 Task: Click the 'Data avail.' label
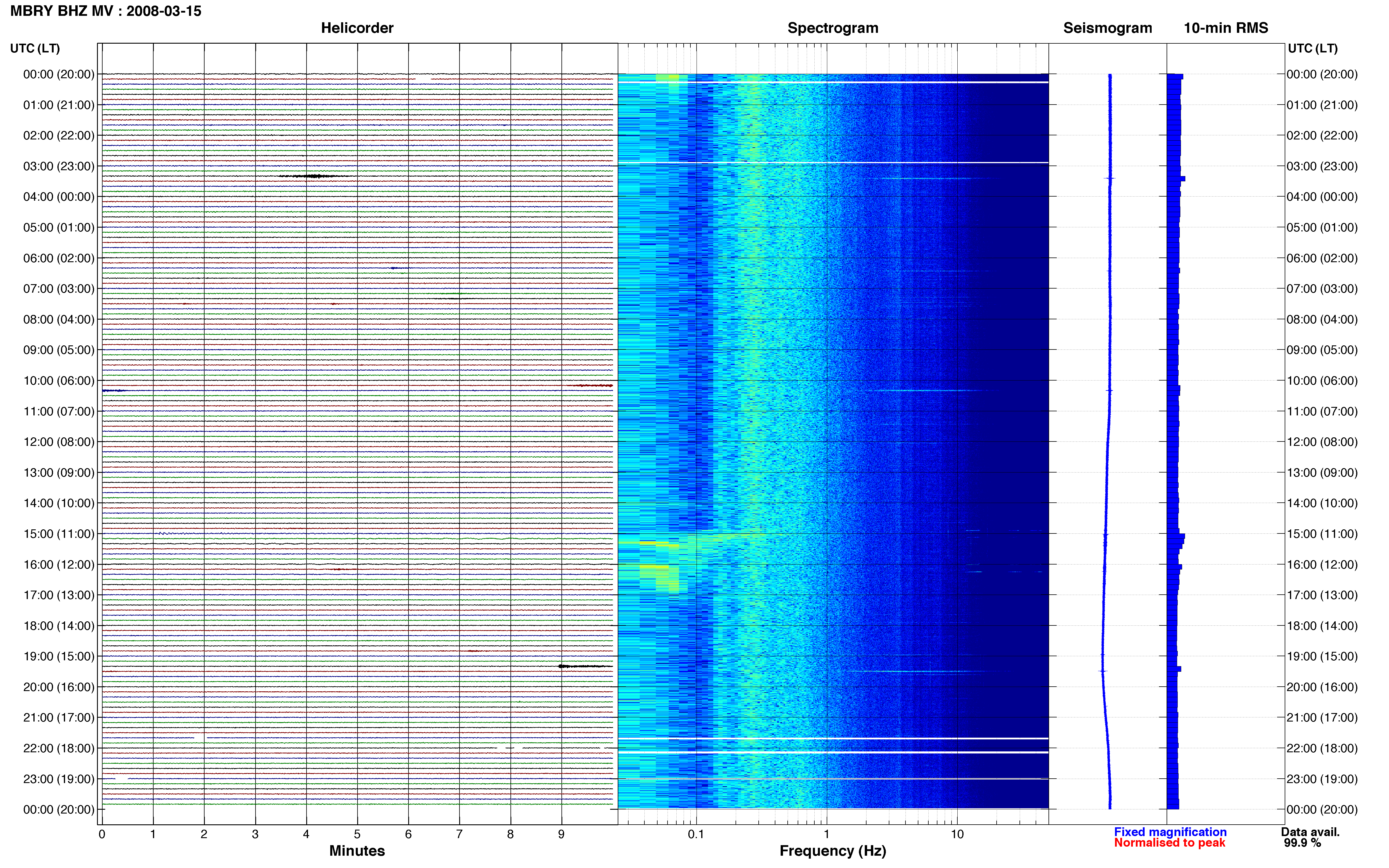(1310, 832)
